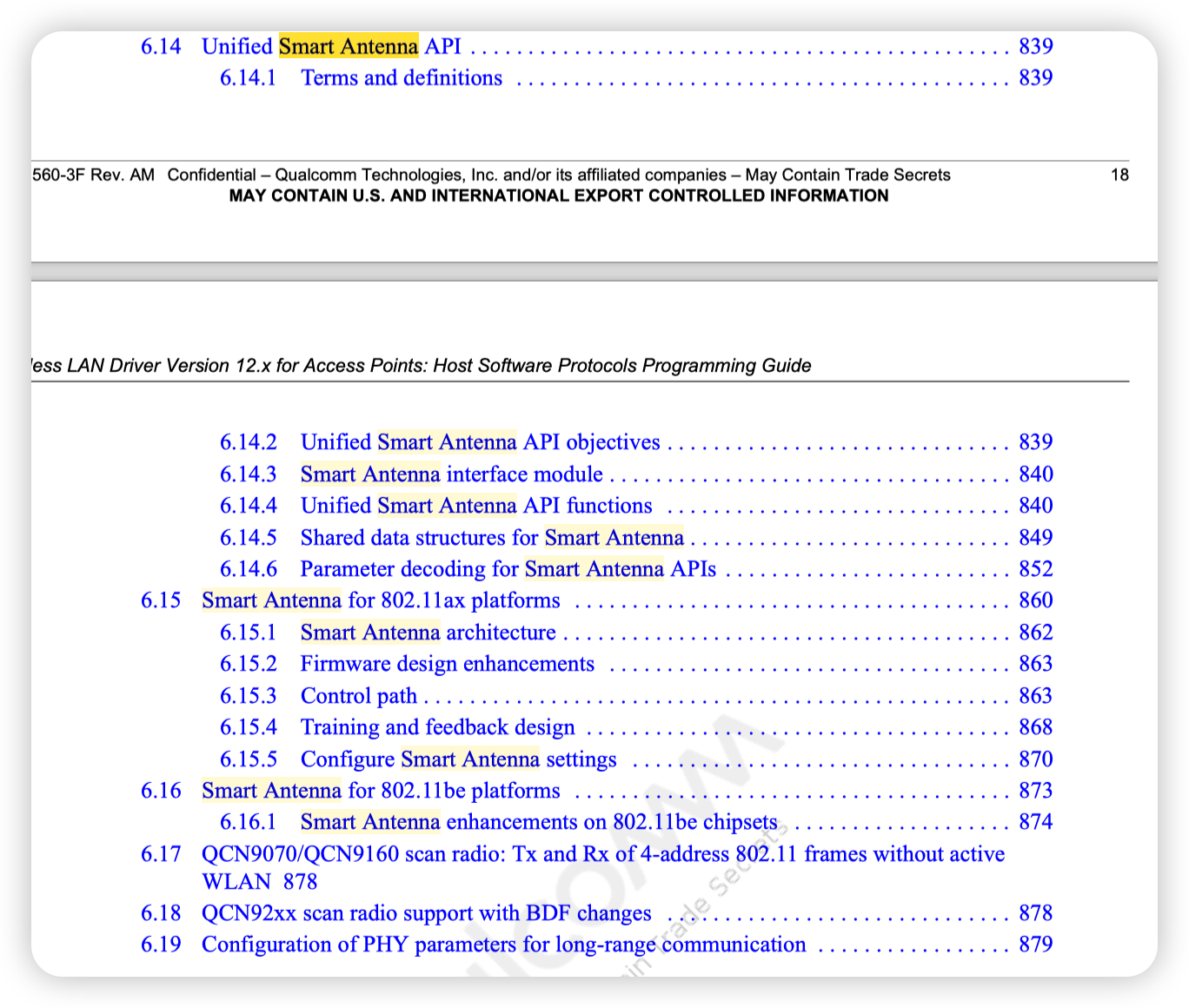Screen dimensions: 1189x1008
Task: Open Parameter decoding for Smart Antenna APIs
Action: coord(508,569)
